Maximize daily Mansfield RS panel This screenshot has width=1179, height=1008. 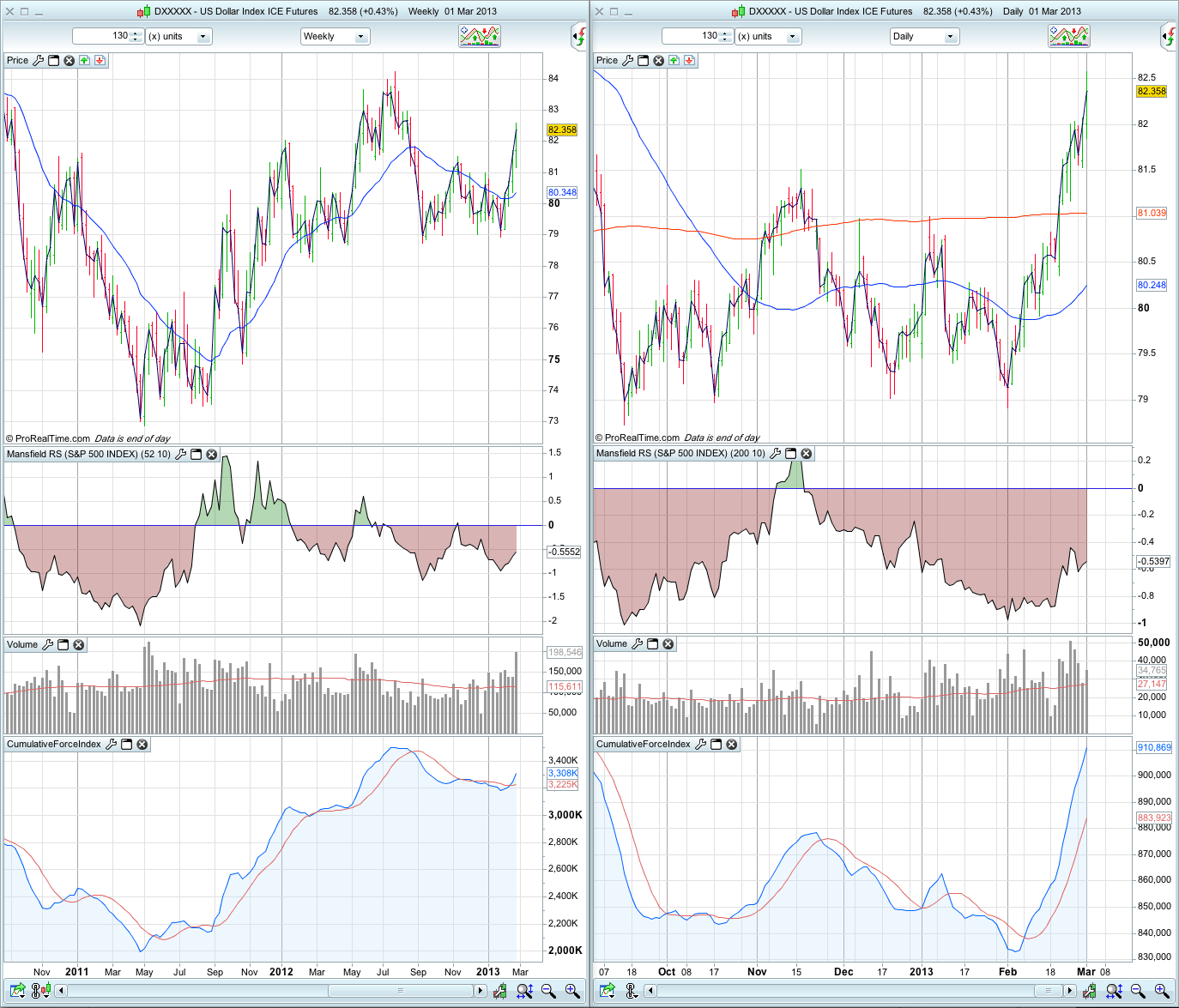pos(791,454)
